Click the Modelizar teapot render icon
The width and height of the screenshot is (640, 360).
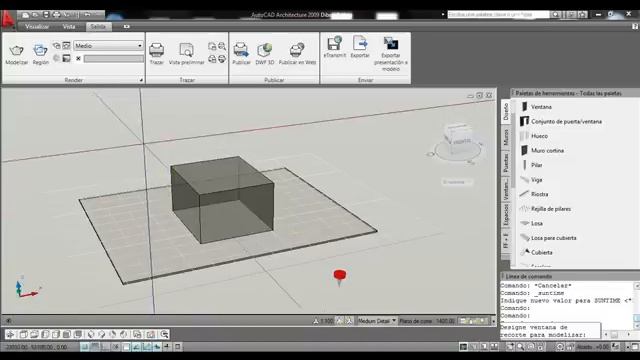click(16, 51)
